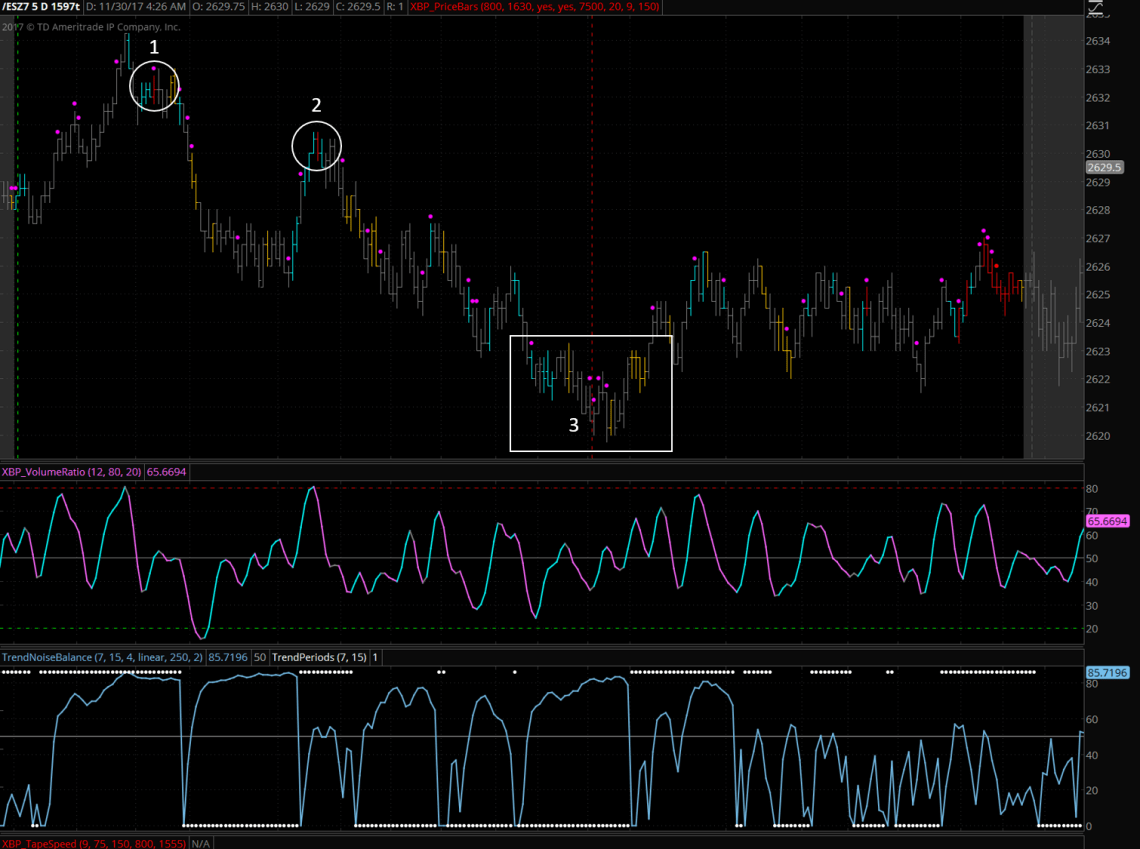Click the 2634 label on price axis
This screenshot has height=849, width=1140.
tap(1097, 41)
